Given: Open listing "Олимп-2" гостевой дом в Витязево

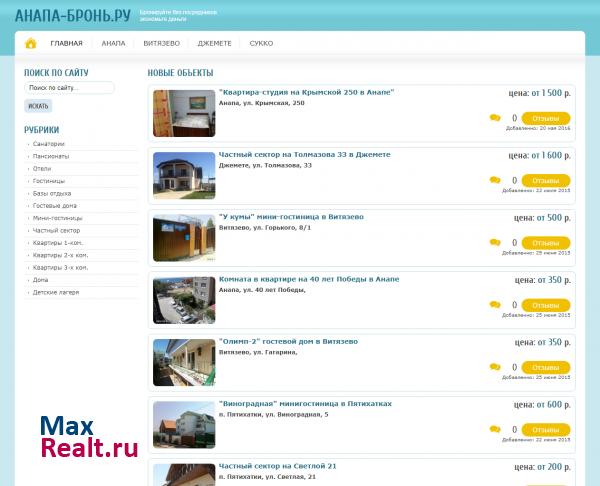Looking at the screenshot, I should (x=289, y=341).
